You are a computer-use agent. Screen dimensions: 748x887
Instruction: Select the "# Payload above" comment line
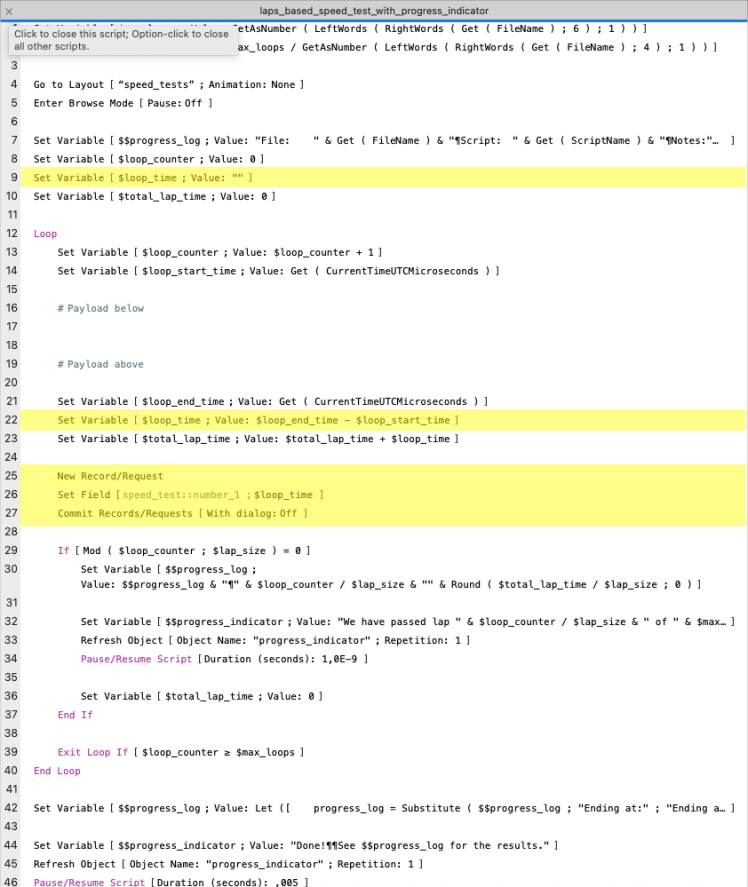100,364
